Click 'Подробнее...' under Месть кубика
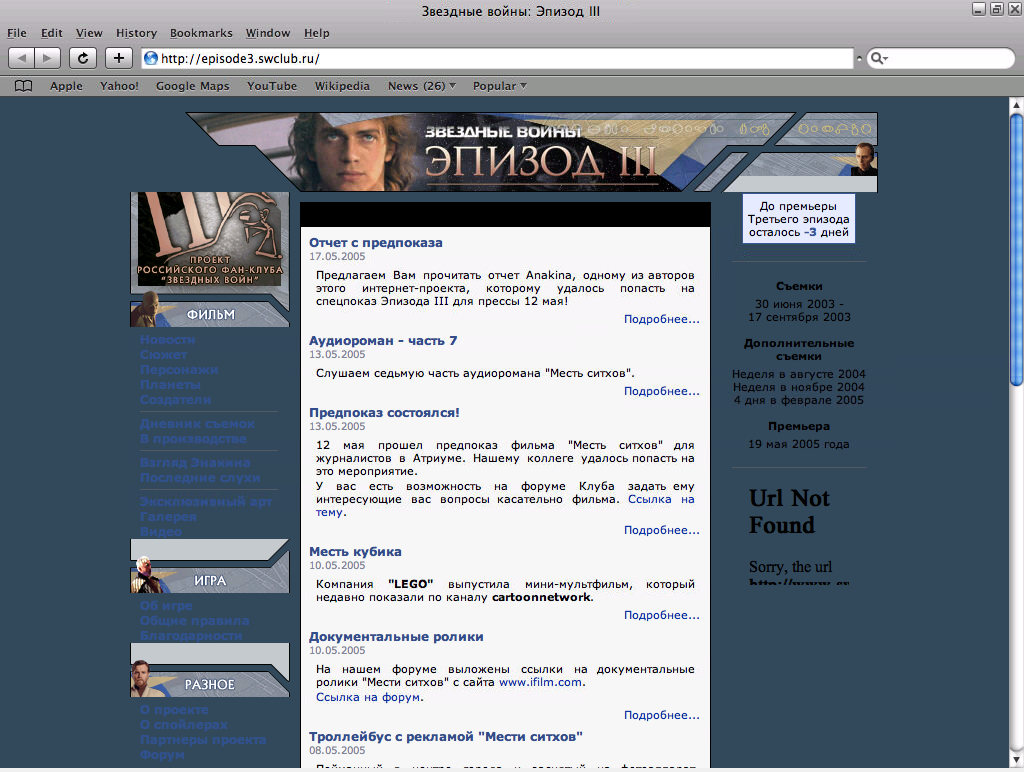Image resolution: width=1024 pixels, height=772 pixels. click(x=662, y=615)
